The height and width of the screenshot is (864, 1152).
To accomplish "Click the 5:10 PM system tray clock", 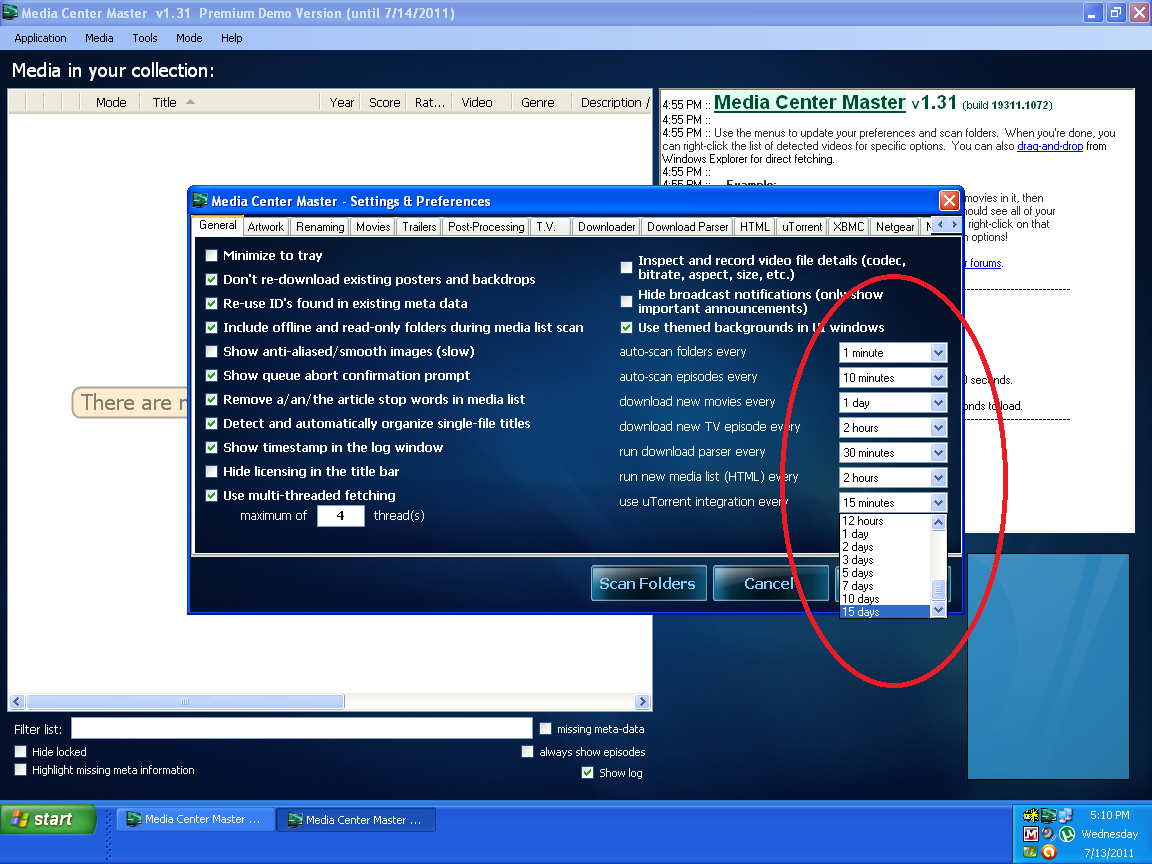I will click(1109, 815).
